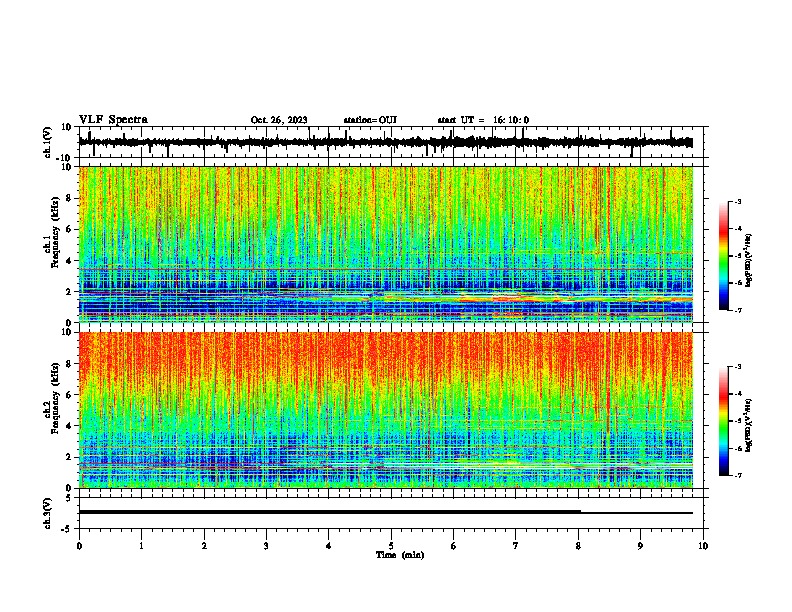Image resolution: width=792 pixels, height=612 pixels.
Task: Click the log(PSD) label beside ch.1 colorbar
Action: [x=749, y=260]
